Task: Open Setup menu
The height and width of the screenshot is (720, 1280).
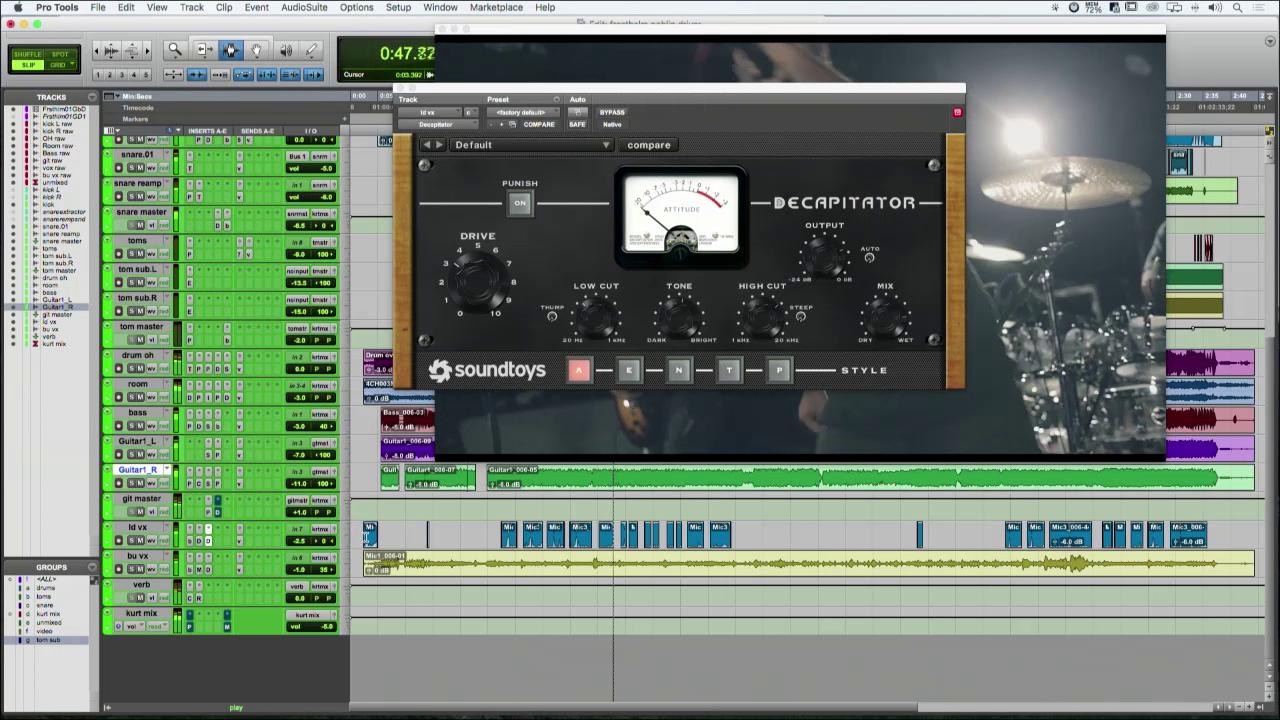Action: 398,7
